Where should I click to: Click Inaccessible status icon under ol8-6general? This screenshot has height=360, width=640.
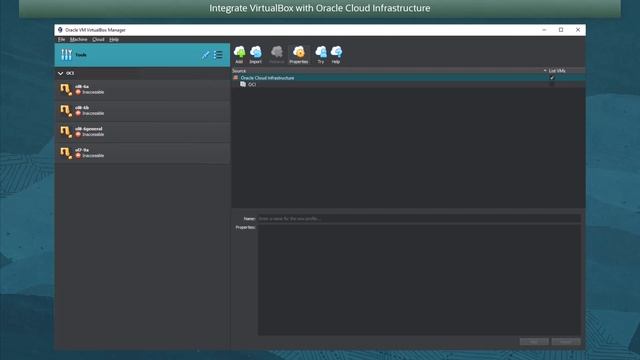click(x=78, y=134)
